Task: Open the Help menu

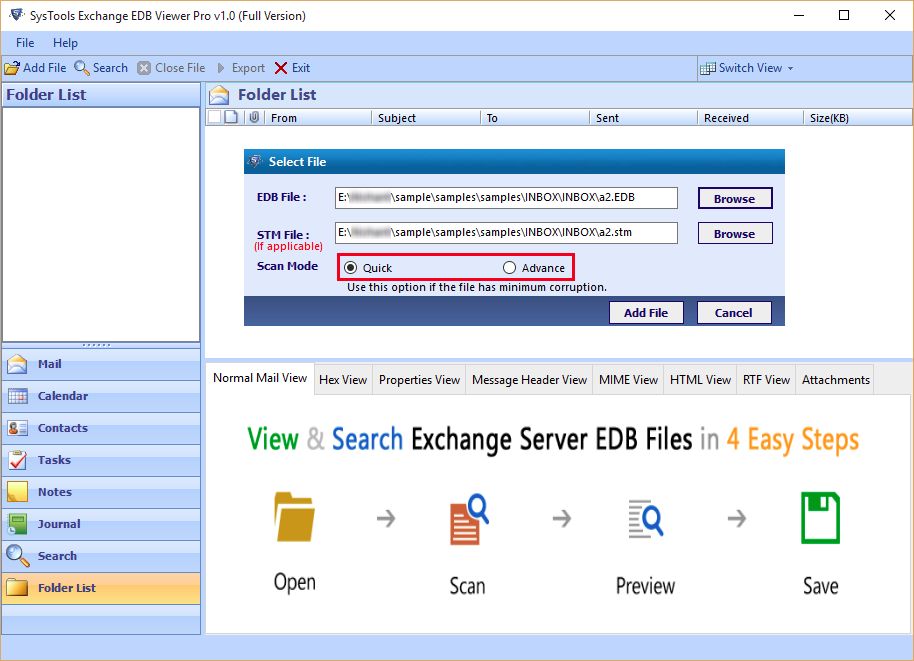Action: pyautogui.click(x=65, y=43)
